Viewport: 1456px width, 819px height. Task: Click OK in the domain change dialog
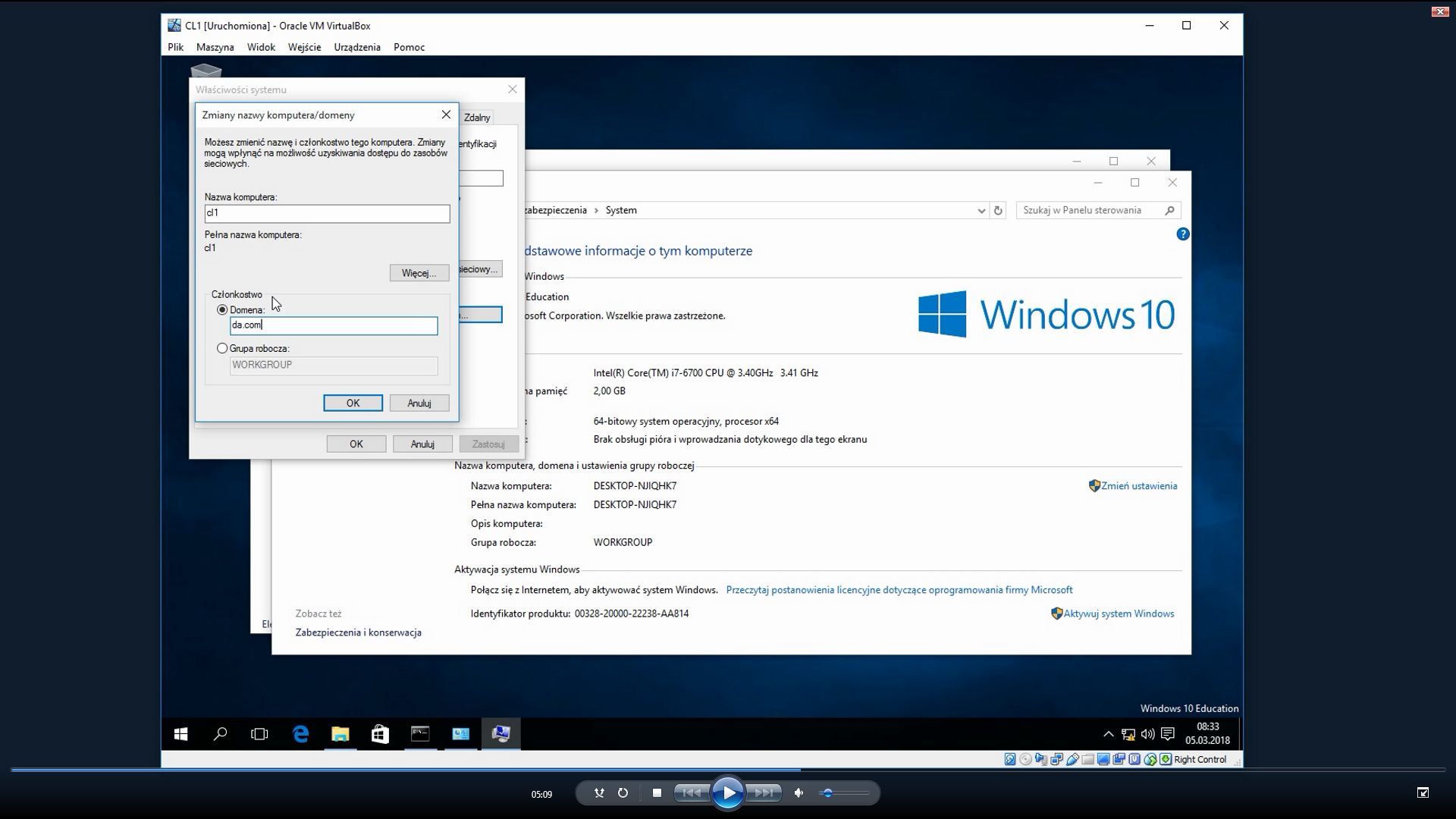353,403
